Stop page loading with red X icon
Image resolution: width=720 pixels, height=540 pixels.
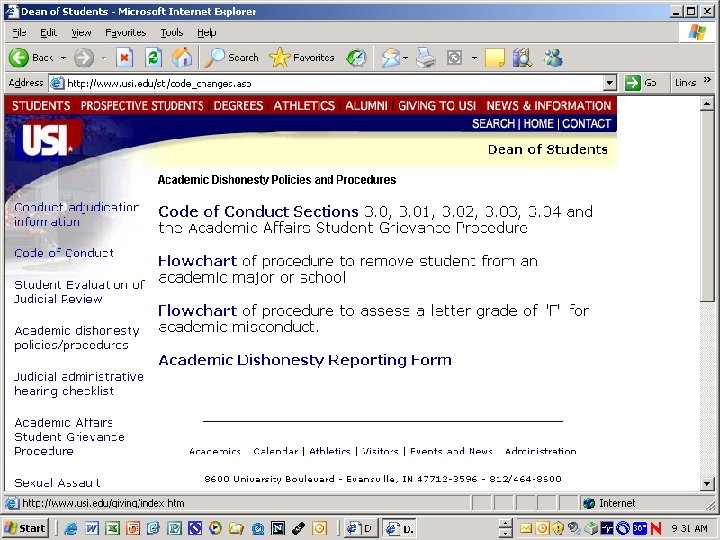tap(124, 58)
